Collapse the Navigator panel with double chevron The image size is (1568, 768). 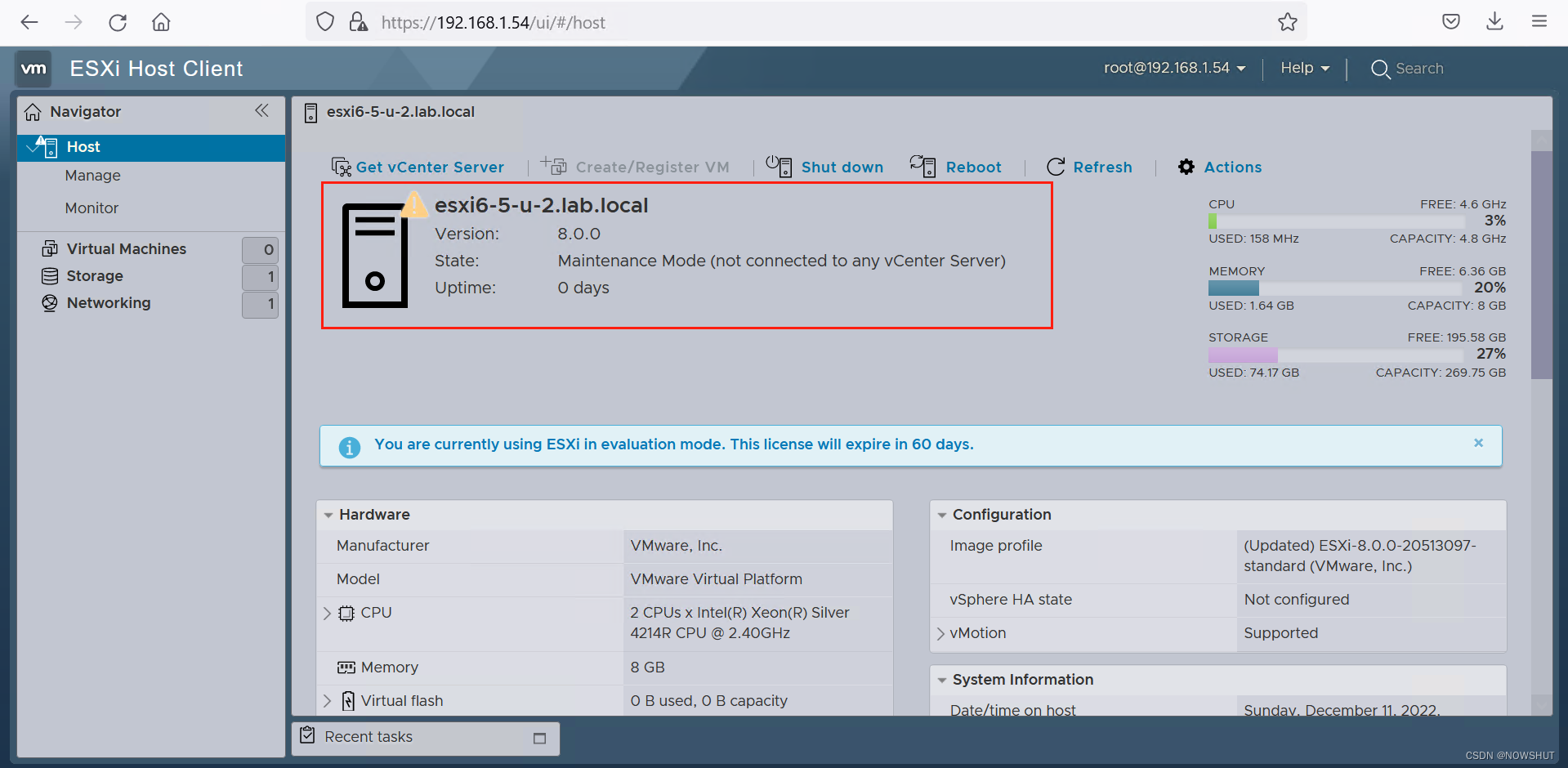[x=261, y=110]
